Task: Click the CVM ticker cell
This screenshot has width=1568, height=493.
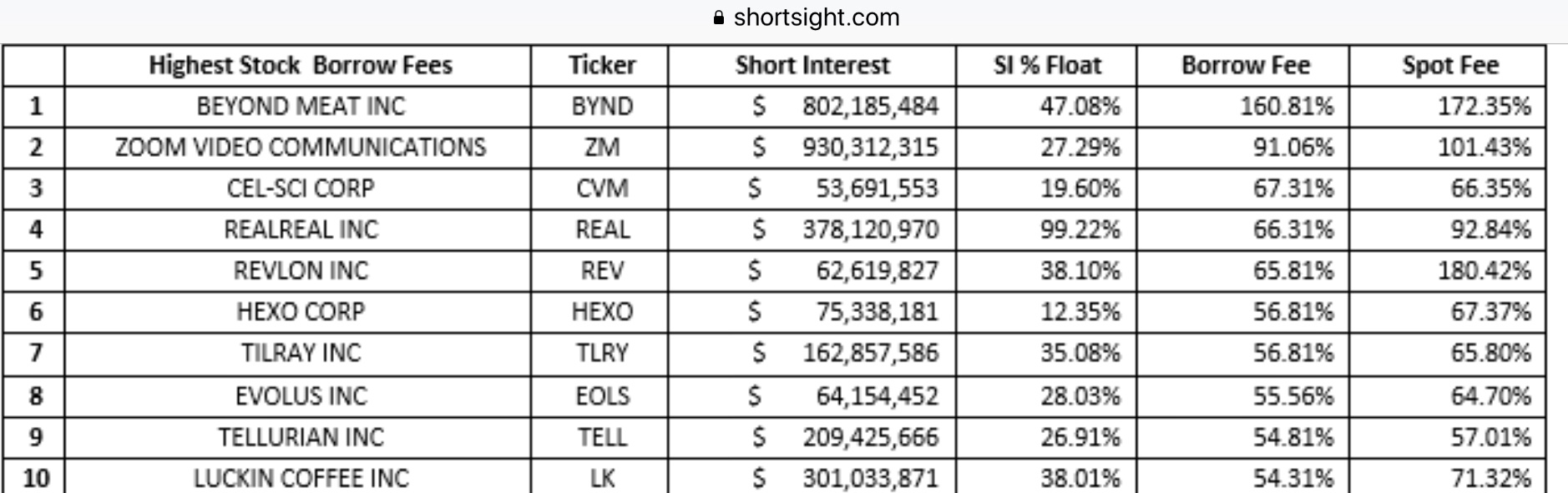Action: coord(601,189)
